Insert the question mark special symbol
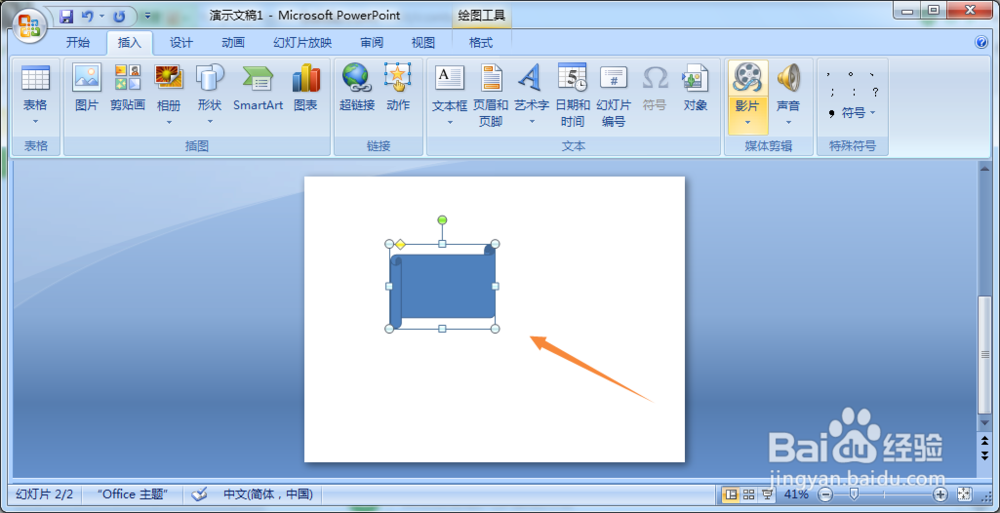The width and height of the screenshot is (1000, 513). click(x=875, y=92)
